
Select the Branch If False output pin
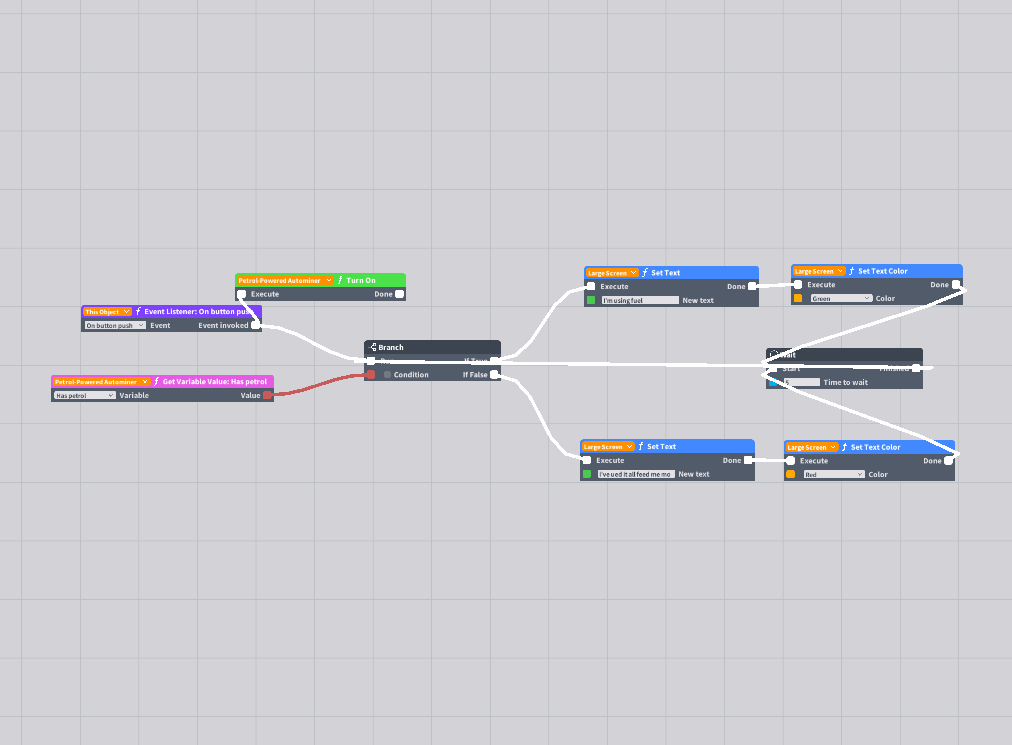(494, 374)
